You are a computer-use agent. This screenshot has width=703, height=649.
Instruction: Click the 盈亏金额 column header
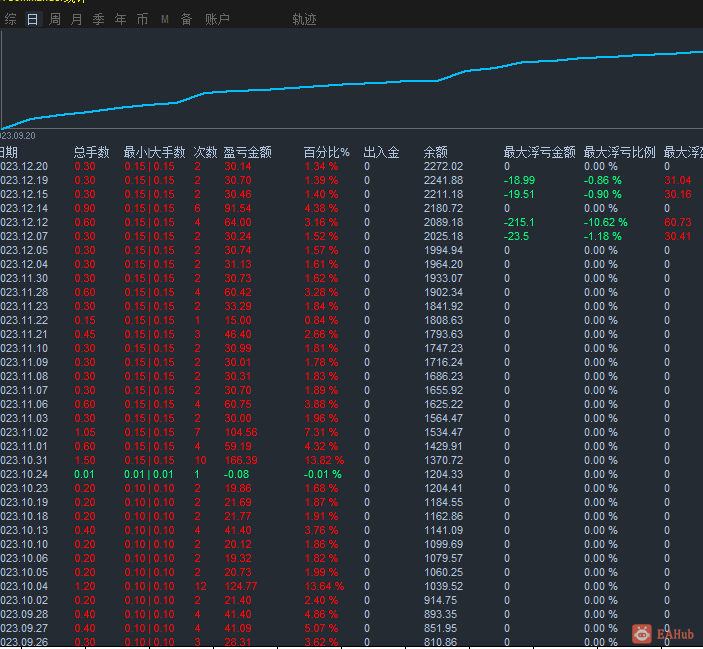click(247, 152)
